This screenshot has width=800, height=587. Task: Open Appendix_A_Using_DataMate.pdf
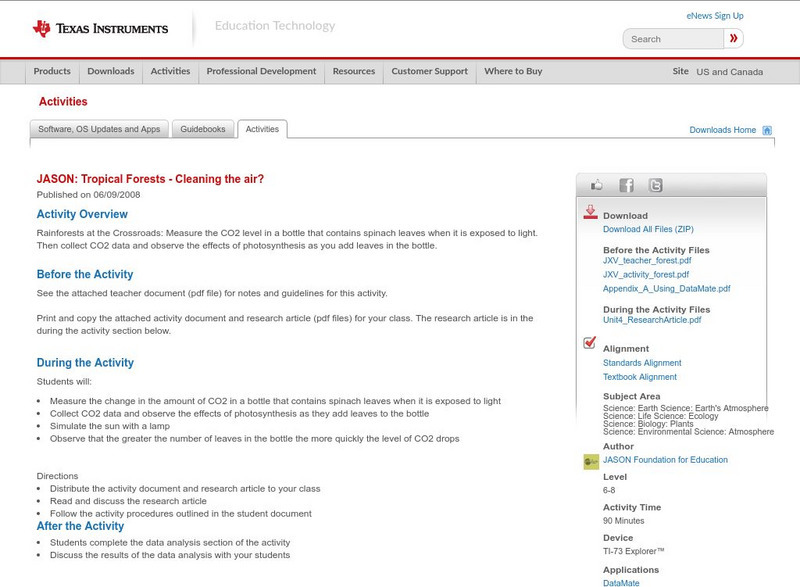pos(666,289)
